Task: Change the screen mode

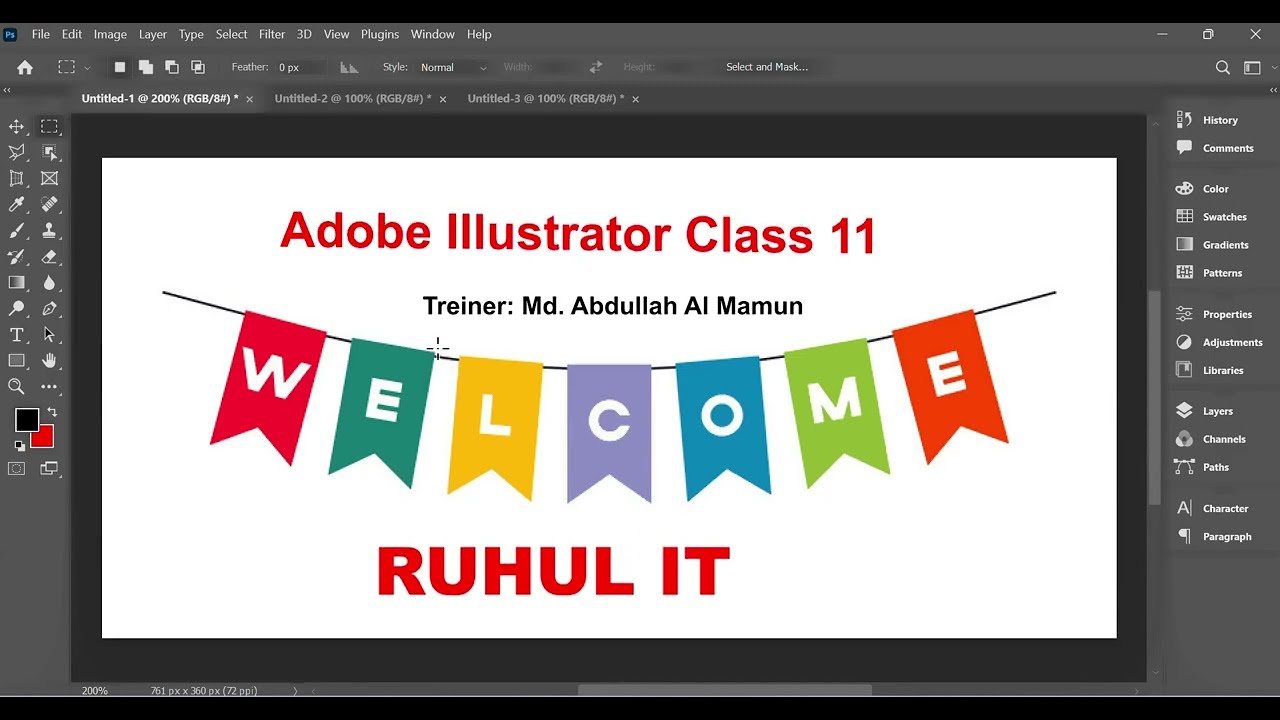Action: [x=49, y=468]
